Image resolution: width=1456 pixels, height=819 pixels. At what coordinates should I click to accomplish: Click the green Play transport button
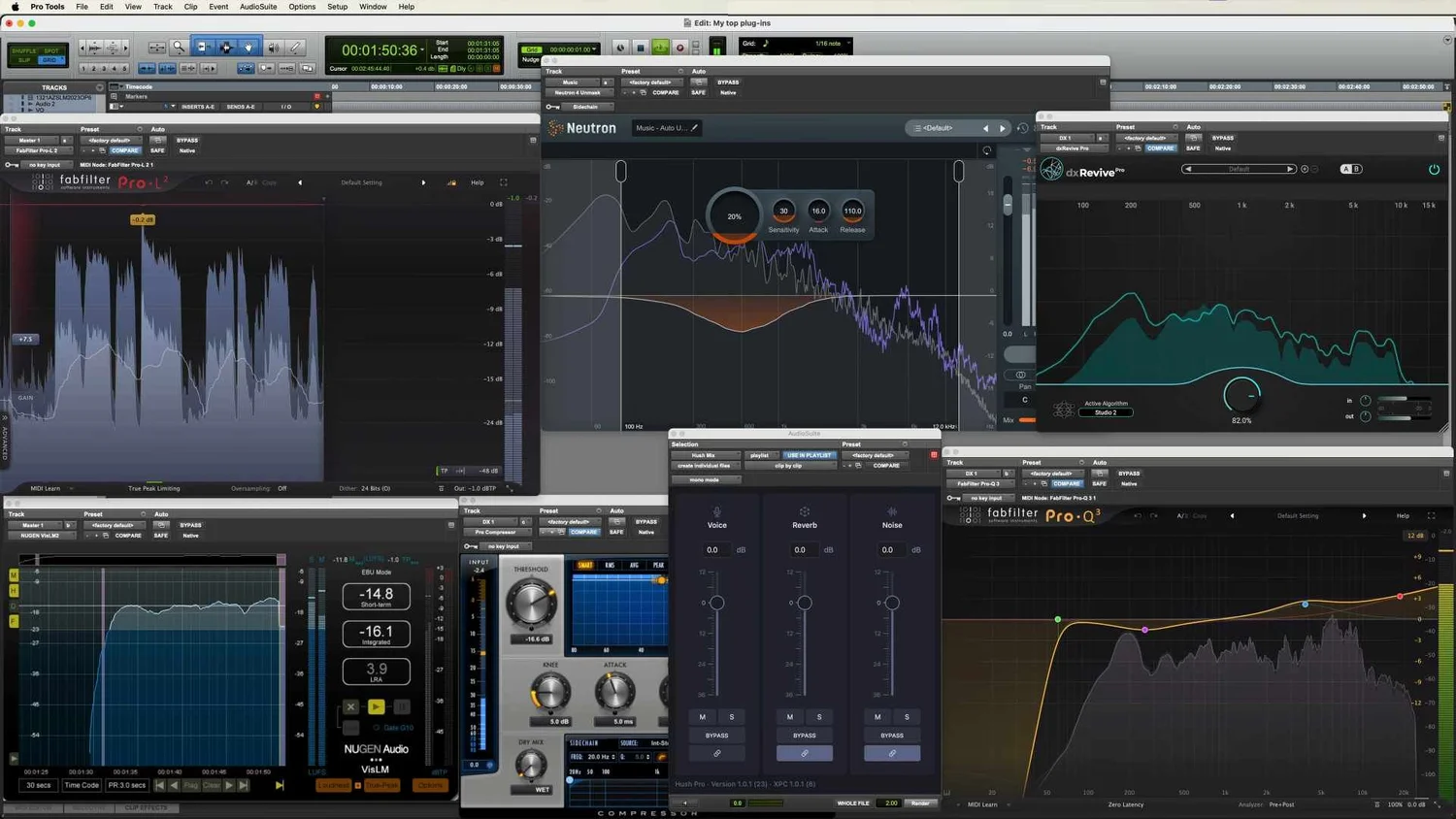pos(660,48)
